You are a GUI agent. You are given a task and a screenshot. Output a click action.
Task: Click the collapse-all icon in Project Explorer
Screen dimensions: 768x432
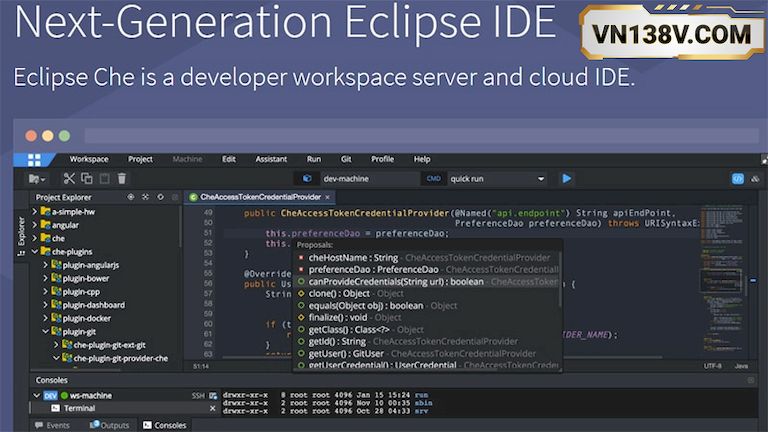point(145,197)
